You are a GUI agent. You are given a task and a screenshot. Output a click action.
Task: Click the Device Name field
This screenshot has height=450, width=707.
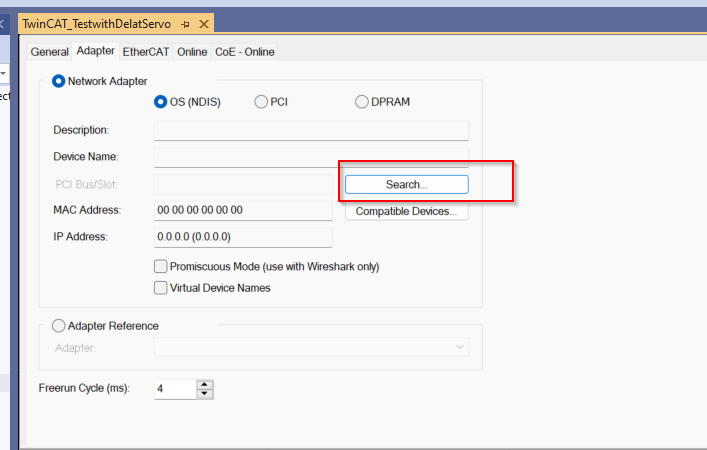pos(311,157)
